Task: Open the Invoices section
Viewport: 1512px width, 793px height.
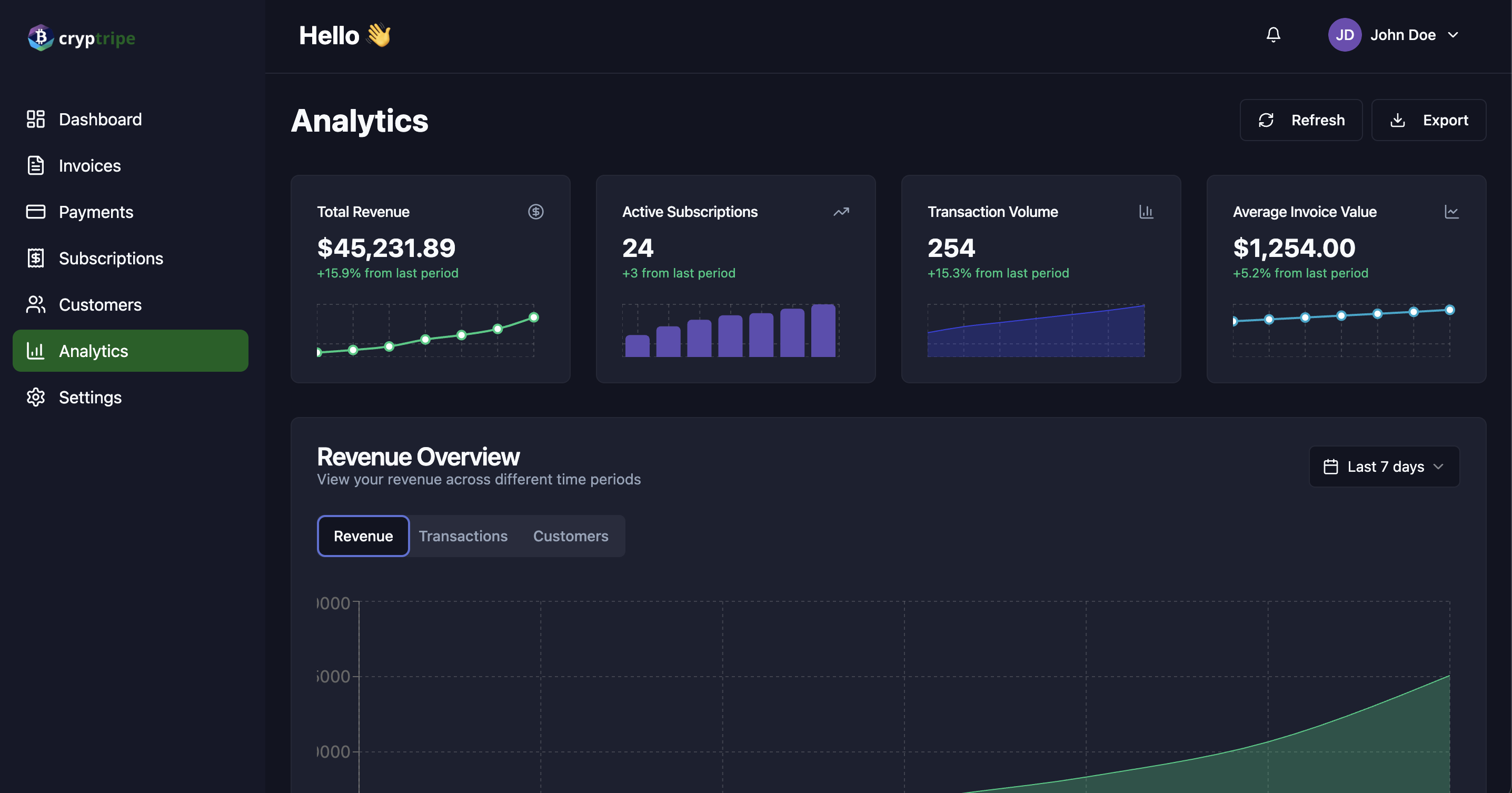Action: 131,165
